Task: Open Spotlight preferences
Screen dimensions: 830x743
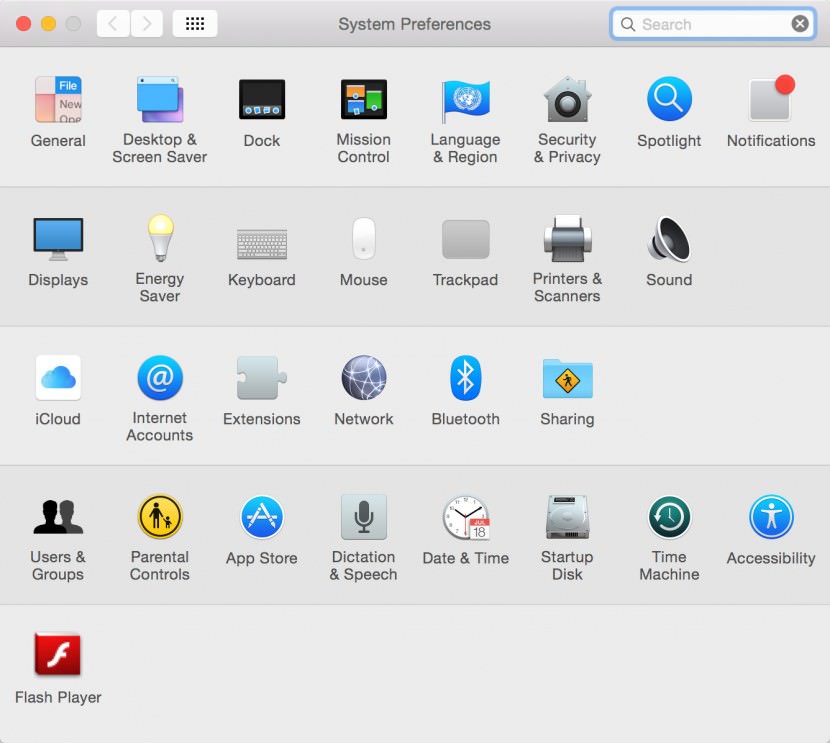Action: coord(668,99)
